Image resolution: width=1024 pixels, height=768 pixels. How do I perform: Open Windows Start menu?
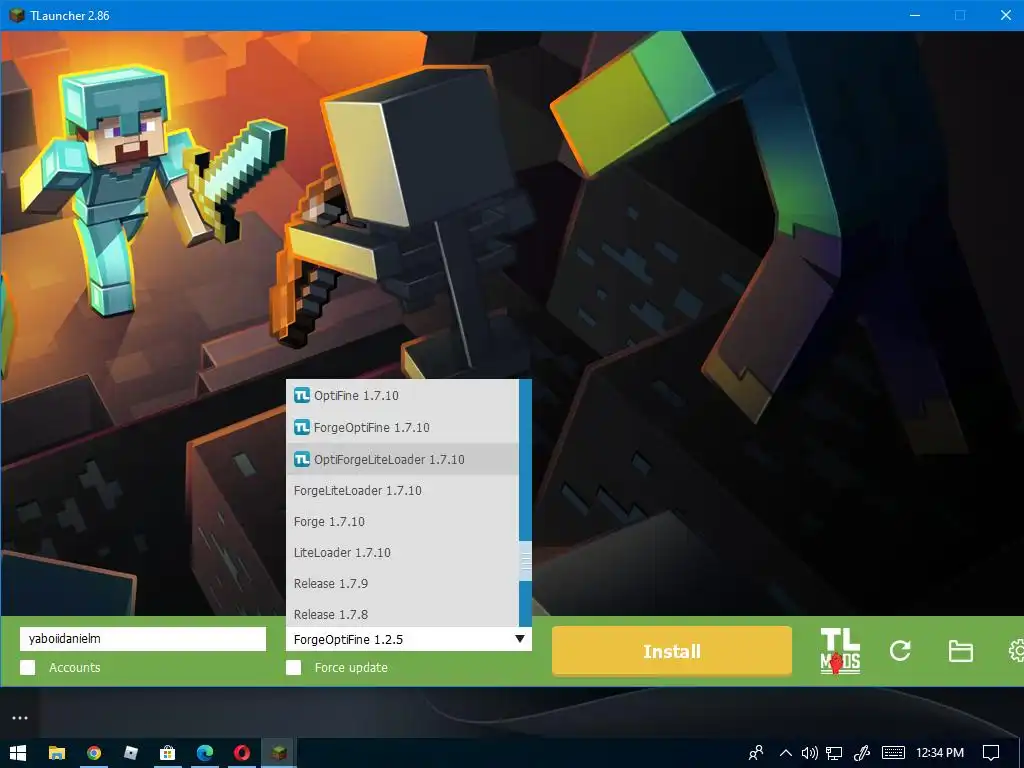18,753
